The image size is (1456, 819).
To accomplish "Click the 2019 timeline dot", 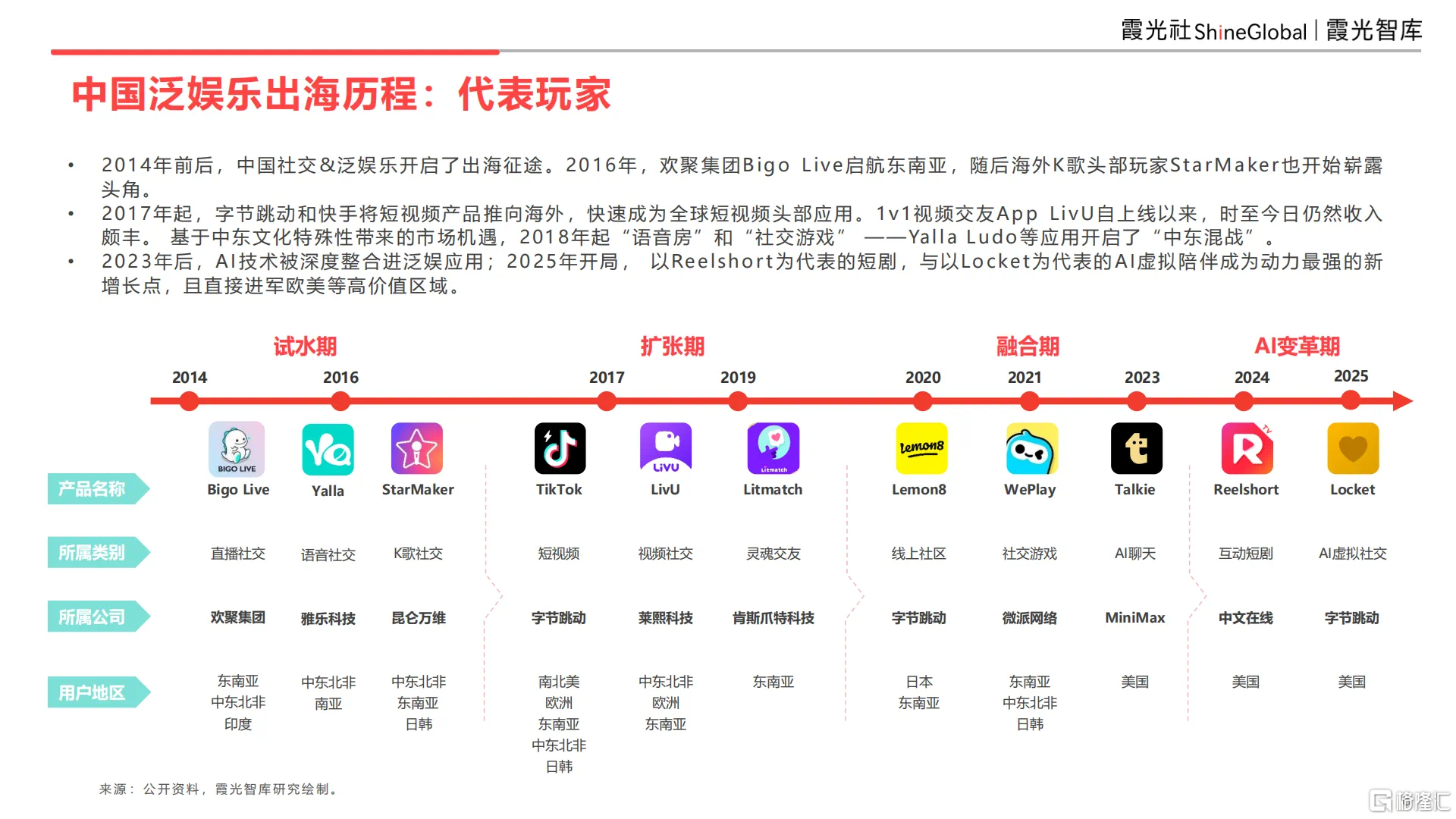I will coord(738,401).
